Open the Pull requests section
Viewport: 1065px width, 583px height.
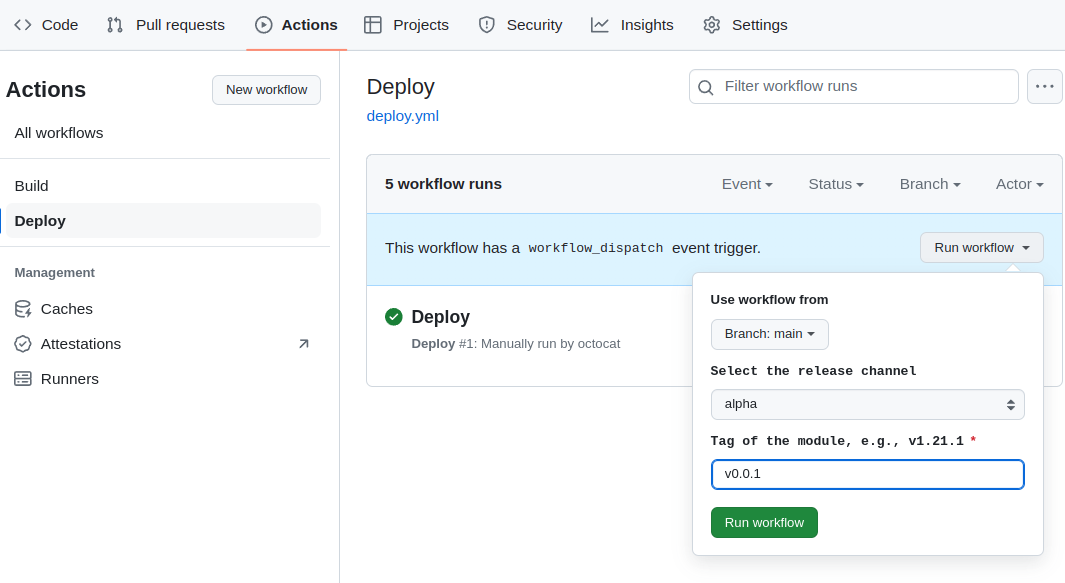pos(165,24)
